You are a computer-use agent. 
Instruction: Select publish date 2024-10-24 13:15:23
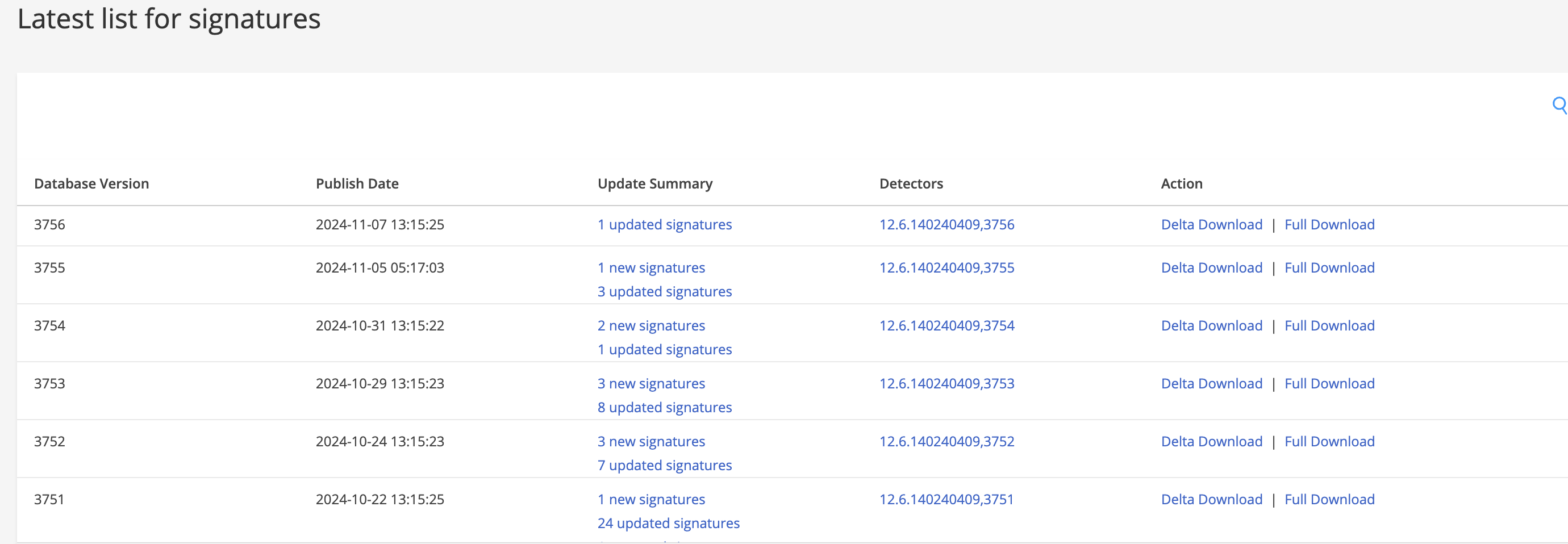coord(380,441)
